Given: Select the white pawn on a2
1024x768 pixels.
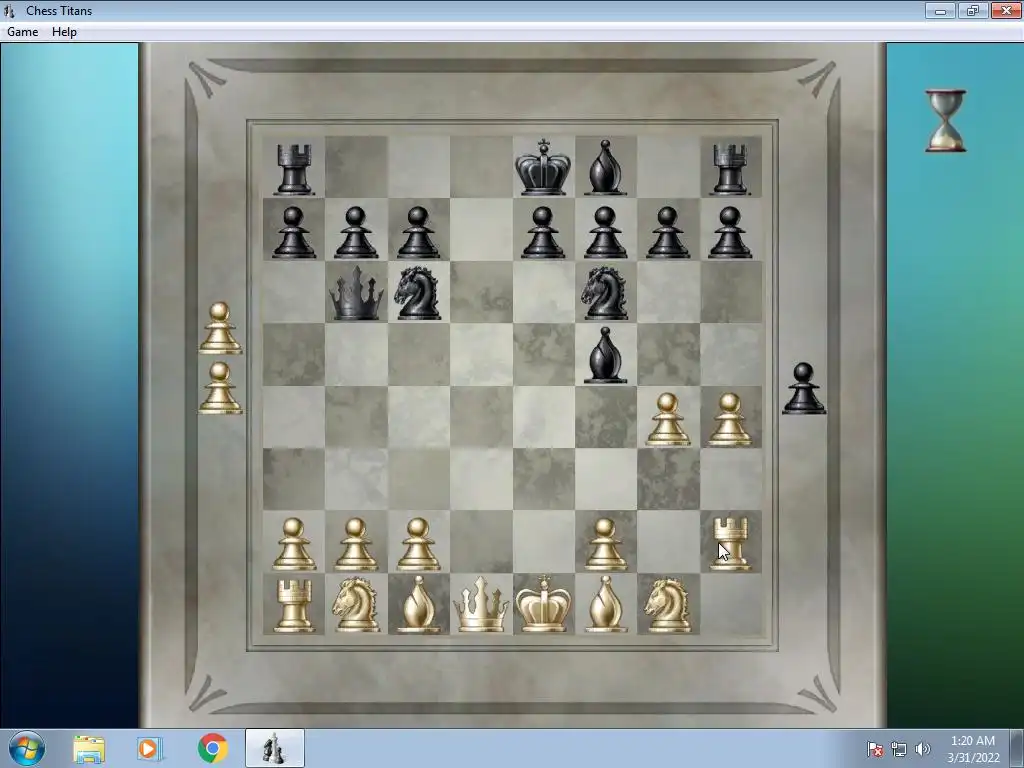Looking at the screenshot, I should pyautogui.click(x=293, y=544).
